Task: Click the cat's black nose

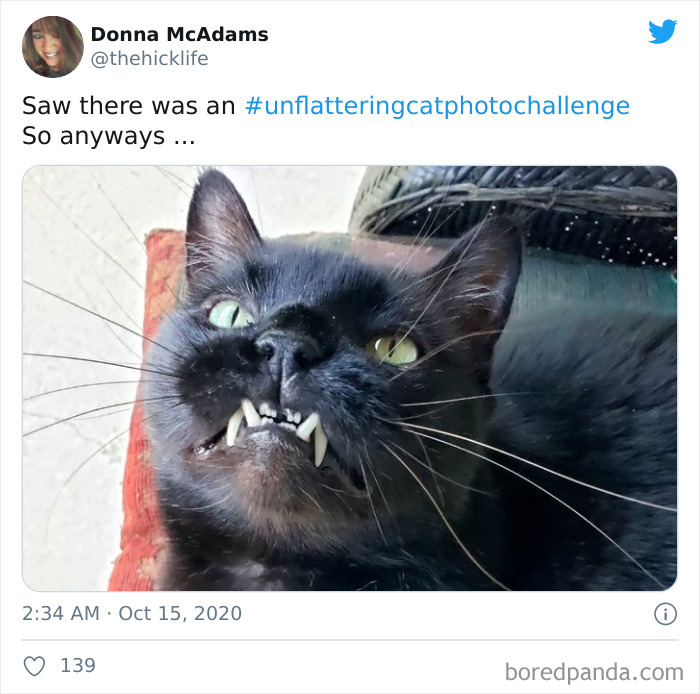Action: pos(286,347)
